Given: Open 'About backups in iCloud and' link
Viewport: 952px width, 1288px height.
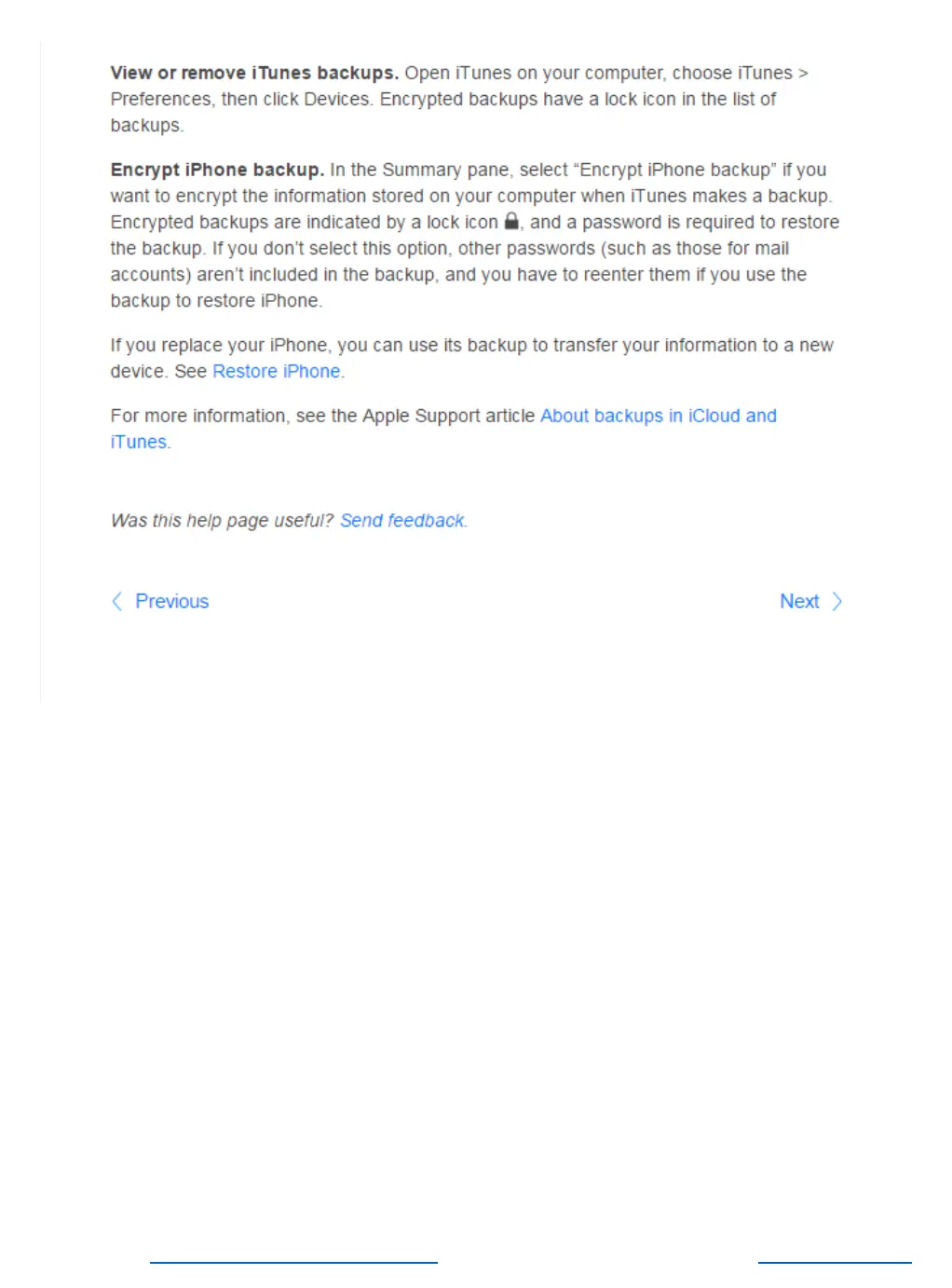Looking at the screenshot, I should (659, 416).
